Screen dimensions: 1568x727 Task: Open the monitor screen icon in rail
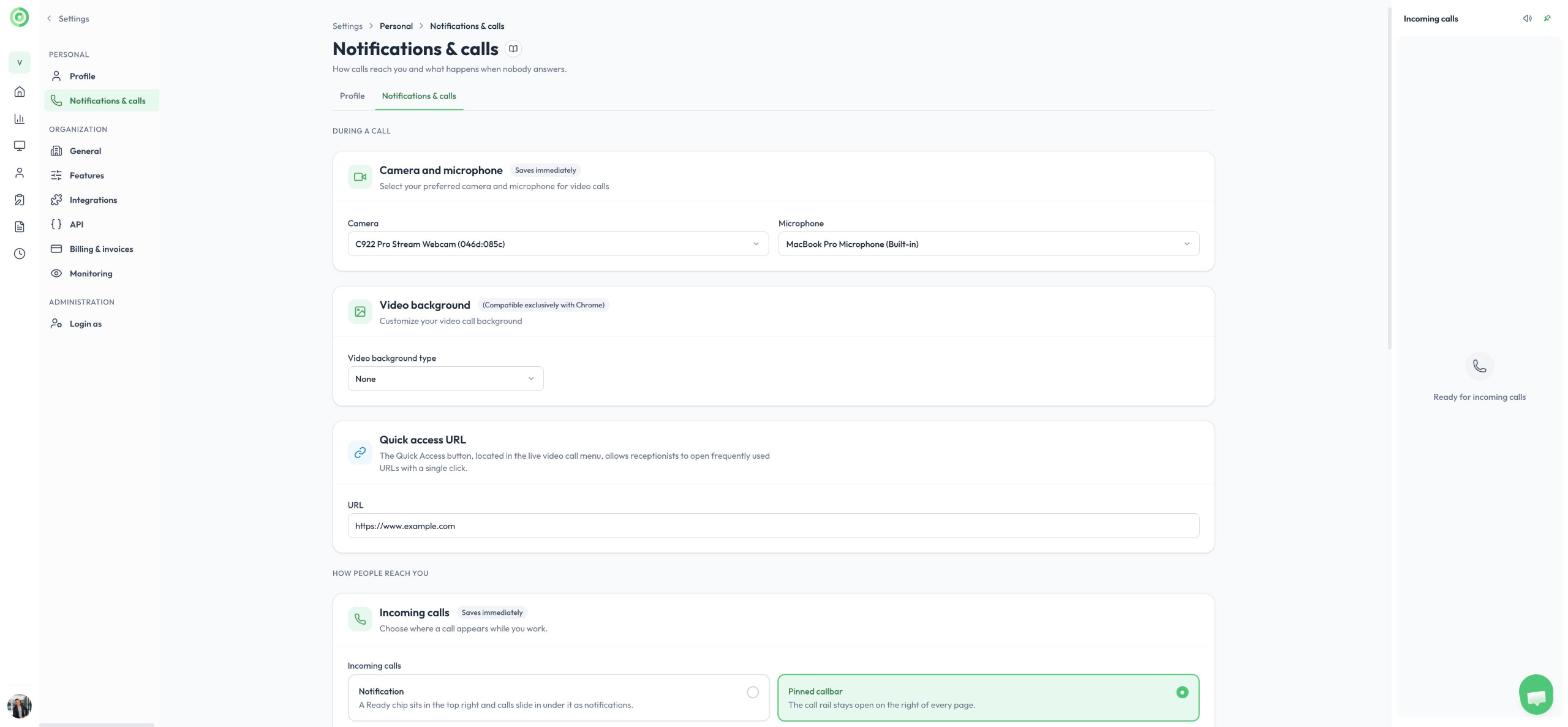point(19,146)
